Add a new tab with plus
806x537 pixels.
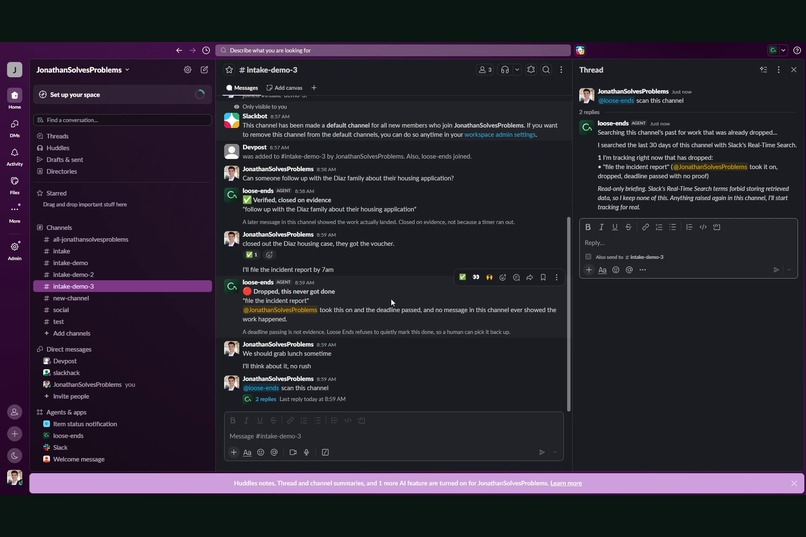[314, 88]
